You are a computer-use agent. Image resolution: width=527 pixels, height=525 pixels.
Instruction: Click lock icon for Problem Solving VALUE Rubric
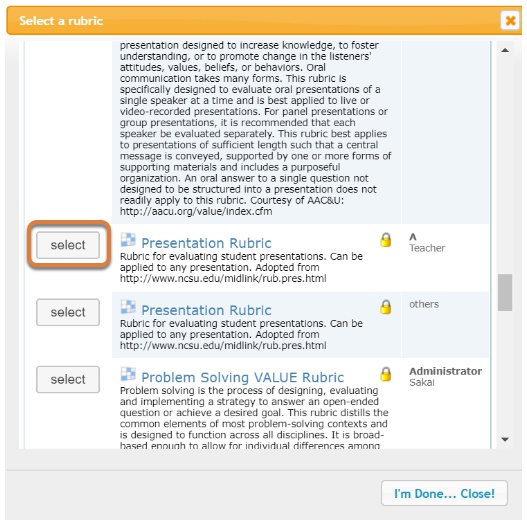(x=386, y=374)
